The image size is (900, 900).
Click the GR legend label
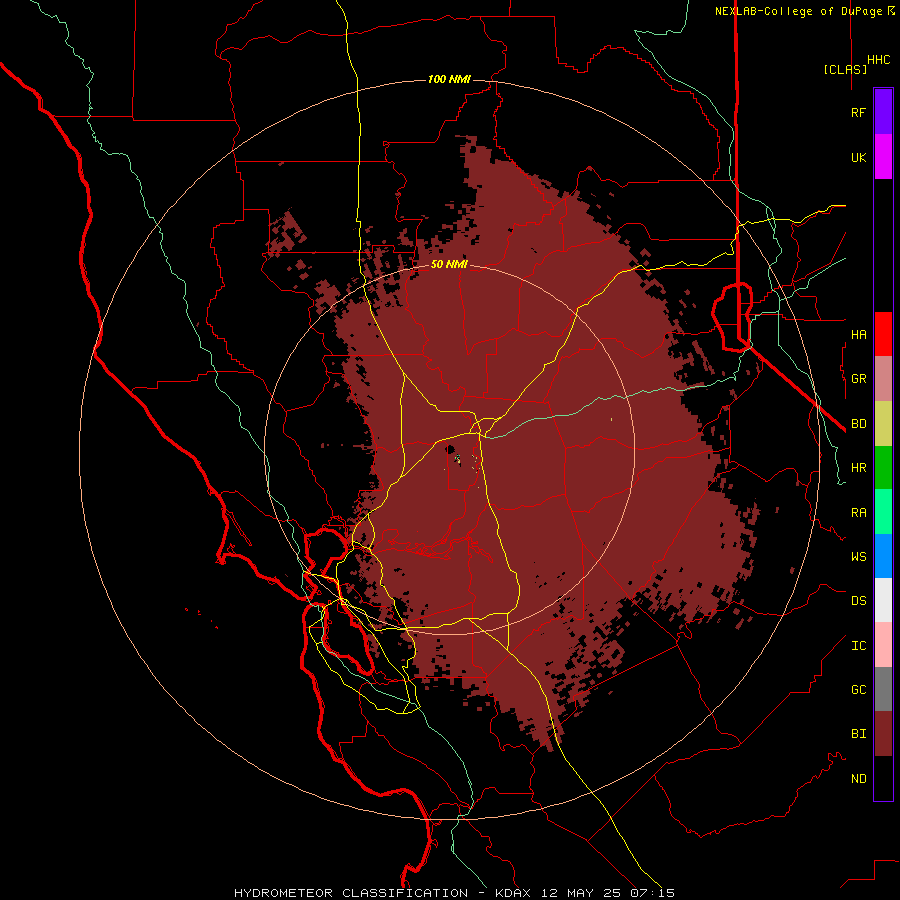[x=858, y=379]
